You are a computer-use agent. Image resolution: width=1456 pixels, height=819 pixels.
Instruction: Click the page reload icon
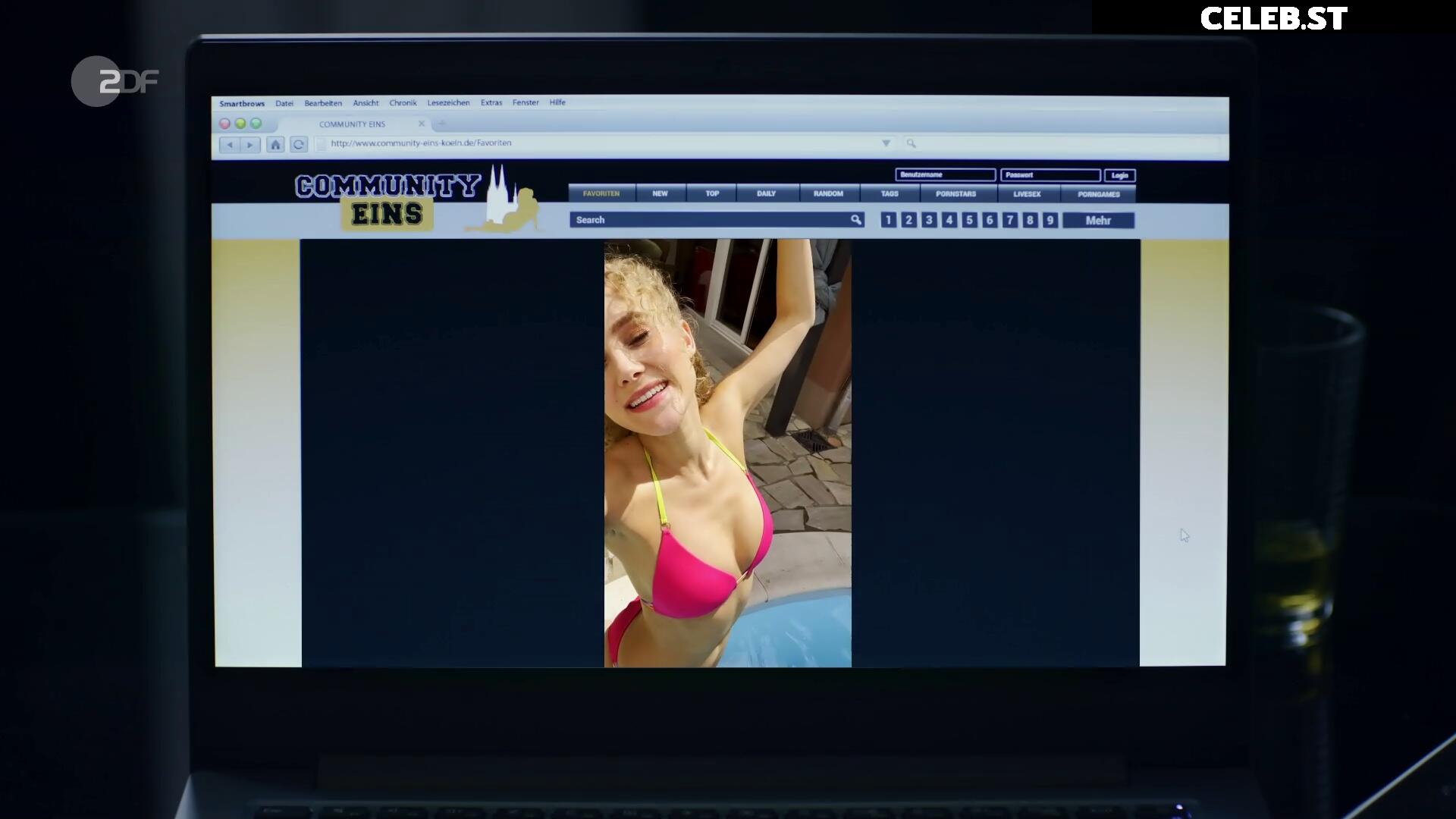298,144
